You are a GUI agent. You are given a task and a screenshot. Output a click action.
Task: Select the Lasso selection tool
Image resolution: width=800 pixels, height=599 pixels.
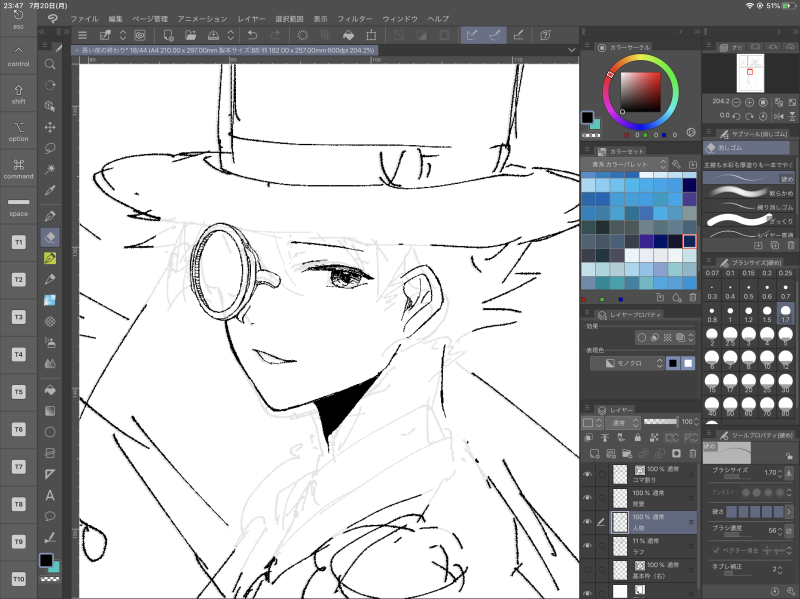pos(50,148)
